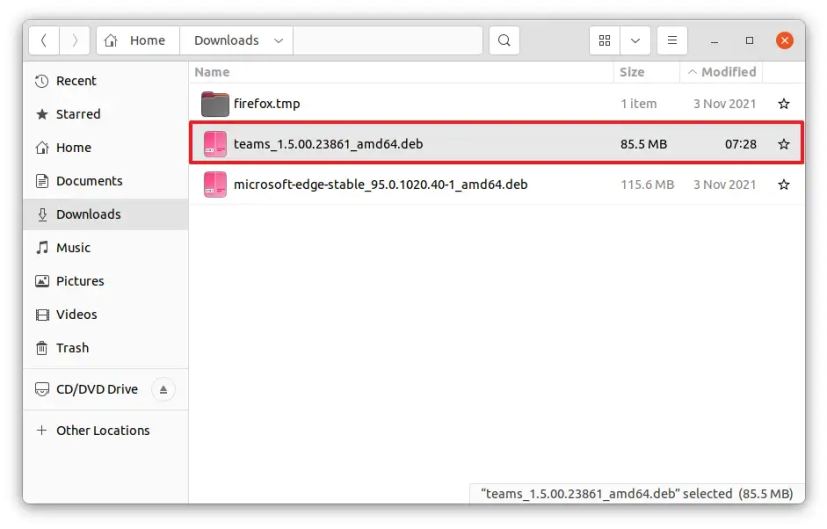Select the firefox.tmp folder name

(267, 104)
